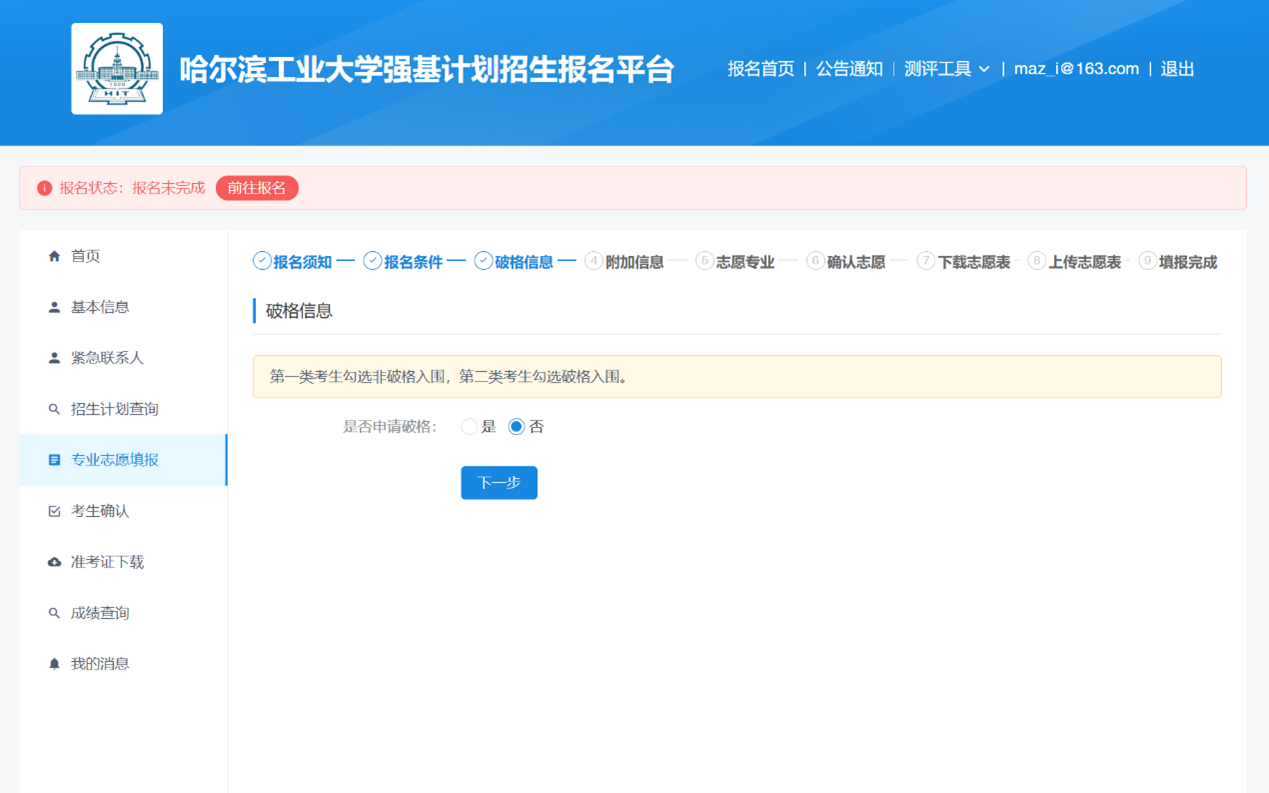Click the maz_i@163.com account link
The width and height of the screenshot is (1269, 793).
(x=1076, y=69)
